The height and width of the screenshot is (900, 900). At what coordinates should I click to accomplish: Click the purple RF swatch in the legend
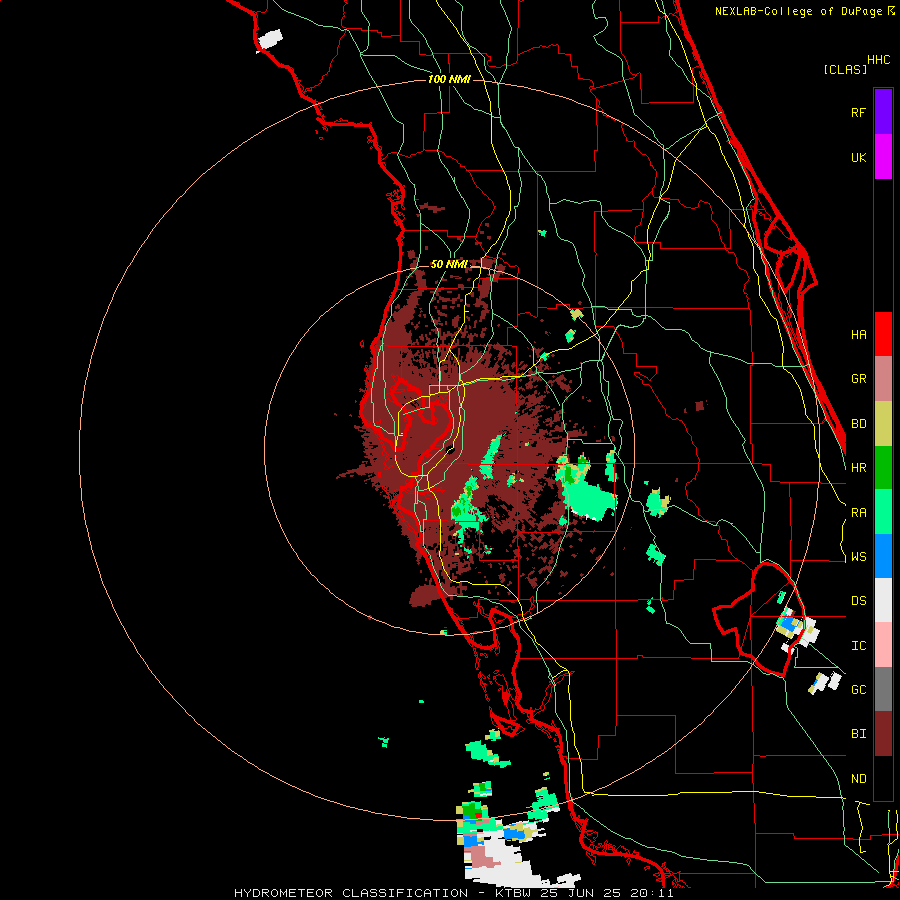883,111
